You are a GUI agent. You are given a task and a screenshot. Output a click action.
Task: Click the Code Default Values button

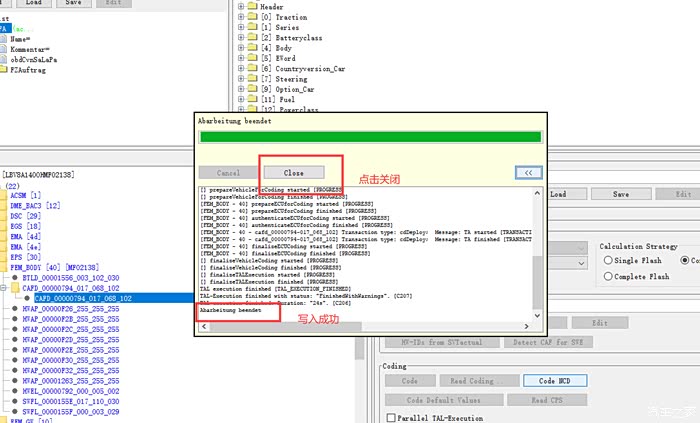(444, 400)
